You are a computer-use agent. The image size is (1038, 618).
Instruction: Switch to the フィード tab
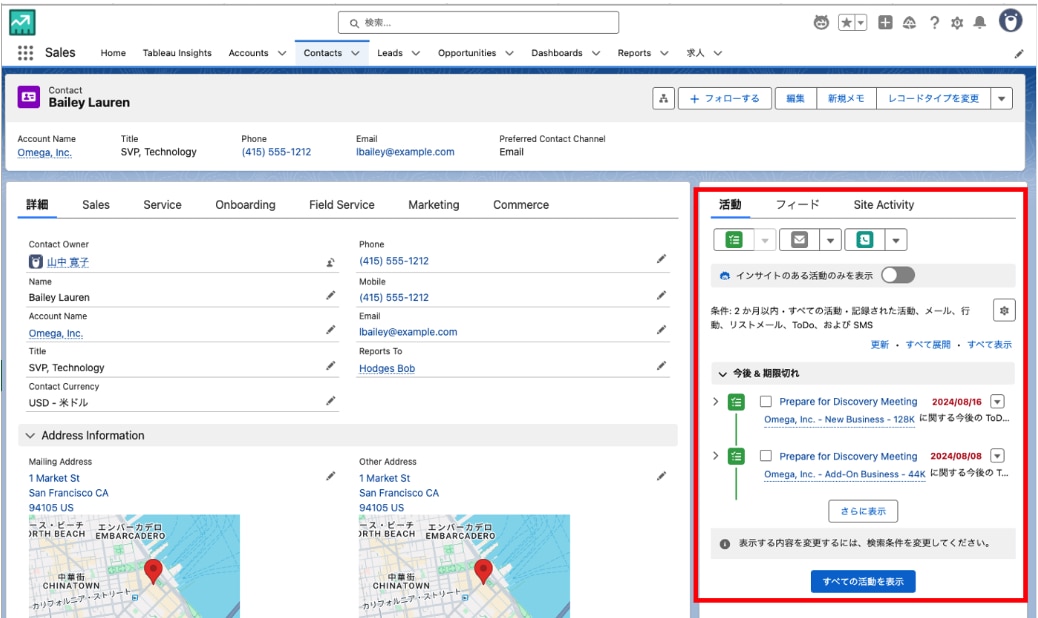(797, 205)
